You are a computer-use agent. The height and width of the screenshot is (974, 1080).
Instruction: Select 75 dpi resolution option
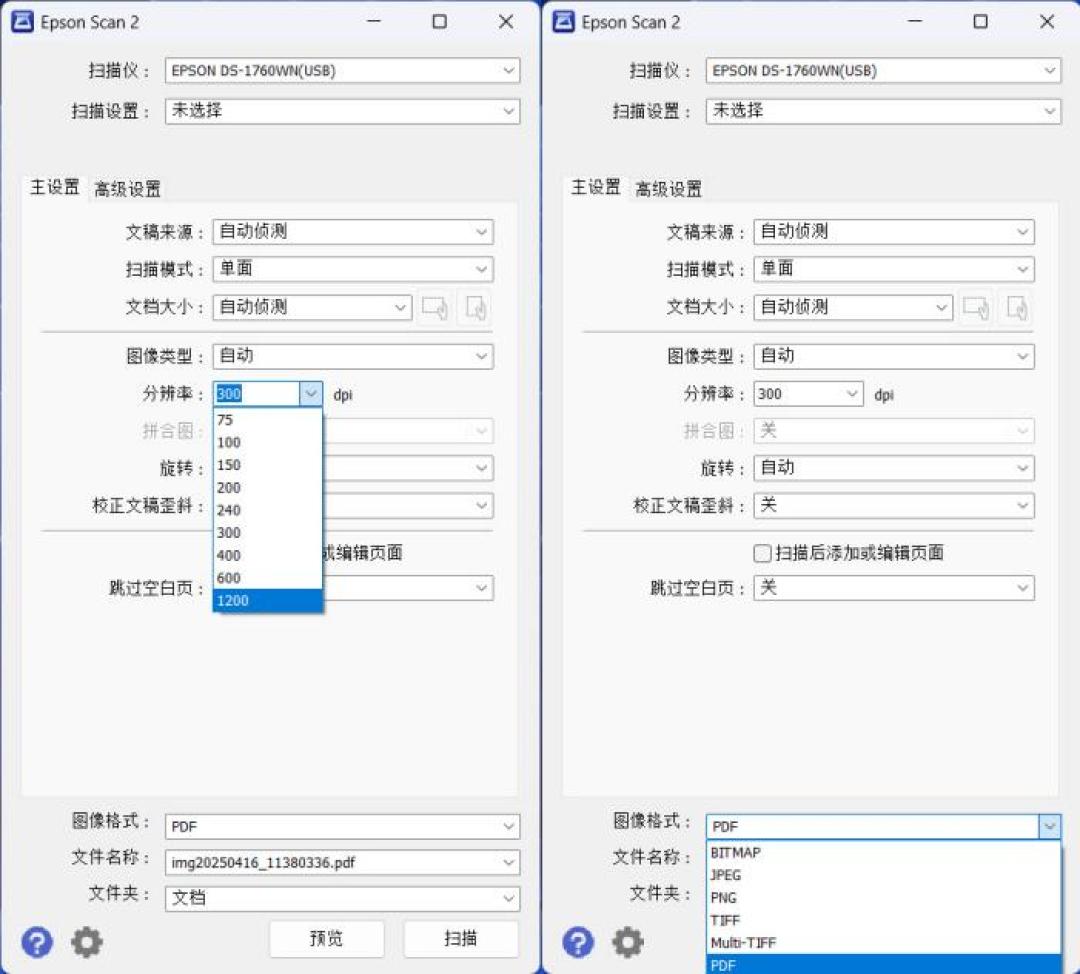click(268, 420)
